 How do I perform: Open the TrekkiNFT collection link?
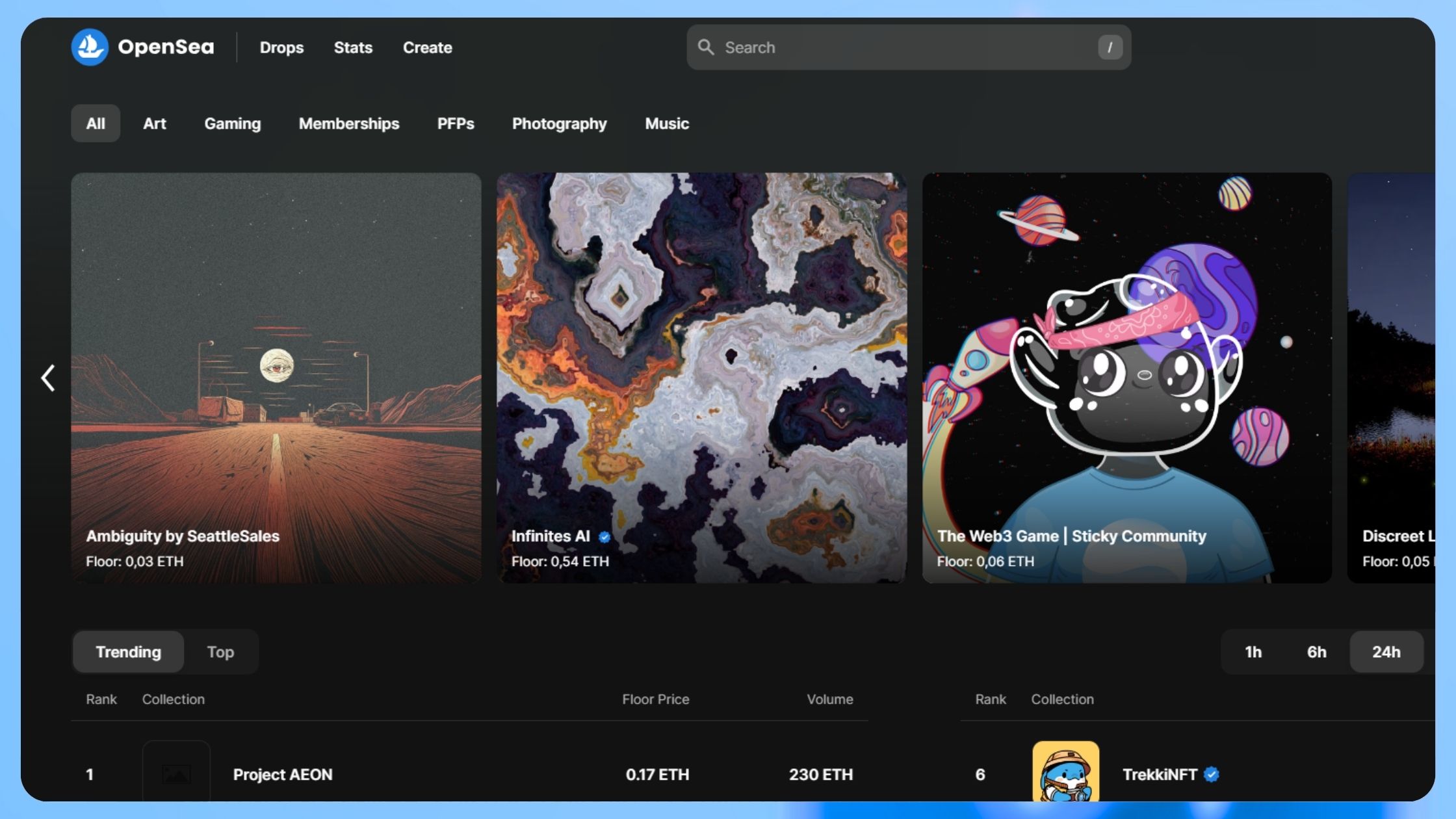tap(1160, 774)
